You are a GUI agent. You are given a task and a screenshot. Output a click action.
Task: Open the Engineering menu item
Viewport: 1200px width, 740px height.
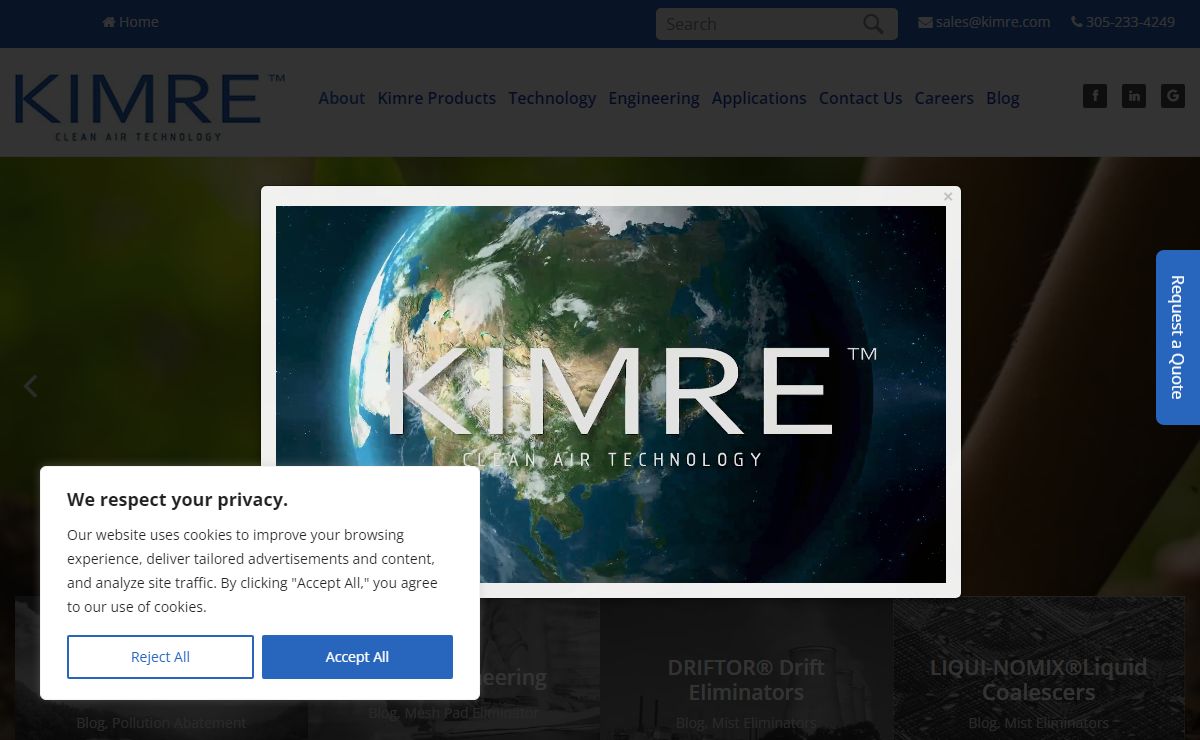pyautogui.click(x=654, y=98)
